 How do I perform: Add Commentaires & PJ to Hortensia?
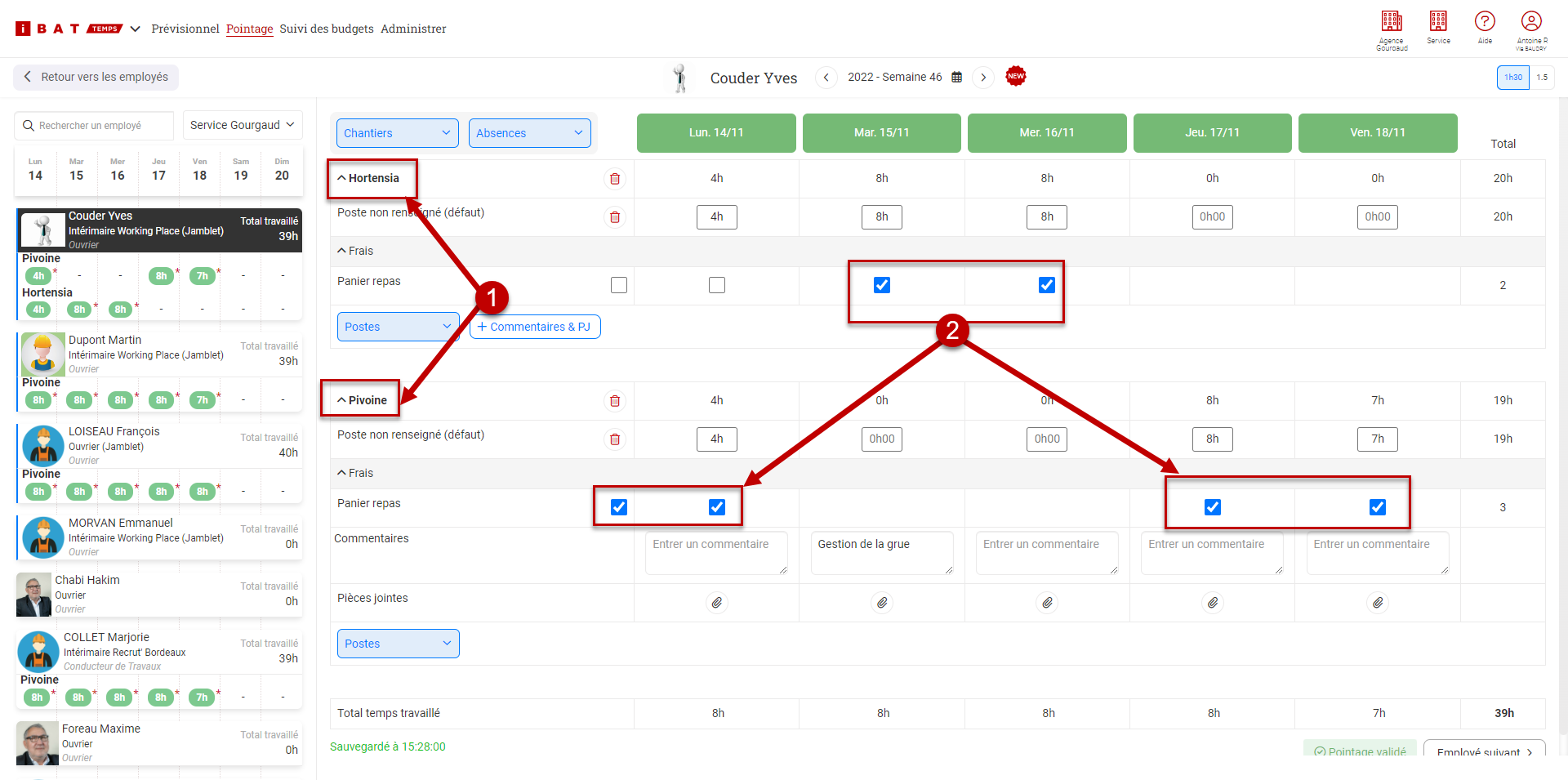pos(534,327)
